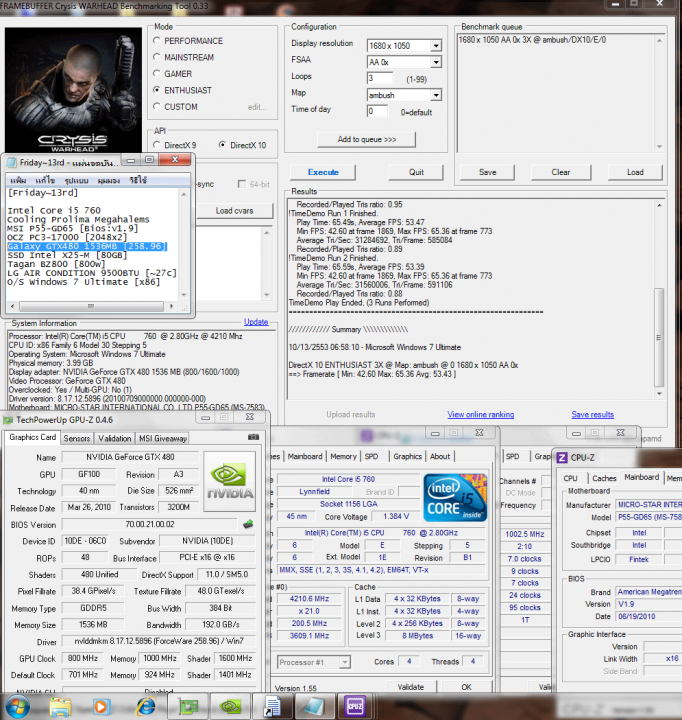Select ENTHUSIAST mode
Screen dimensions: 682x720
(157, 90)
